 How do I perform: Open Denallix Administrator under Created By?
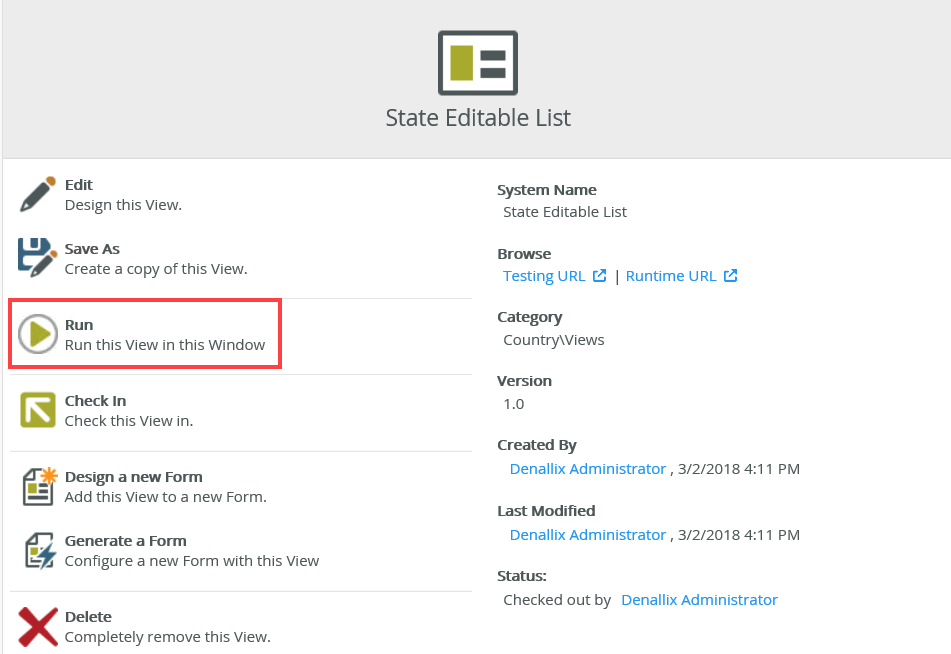588,468
